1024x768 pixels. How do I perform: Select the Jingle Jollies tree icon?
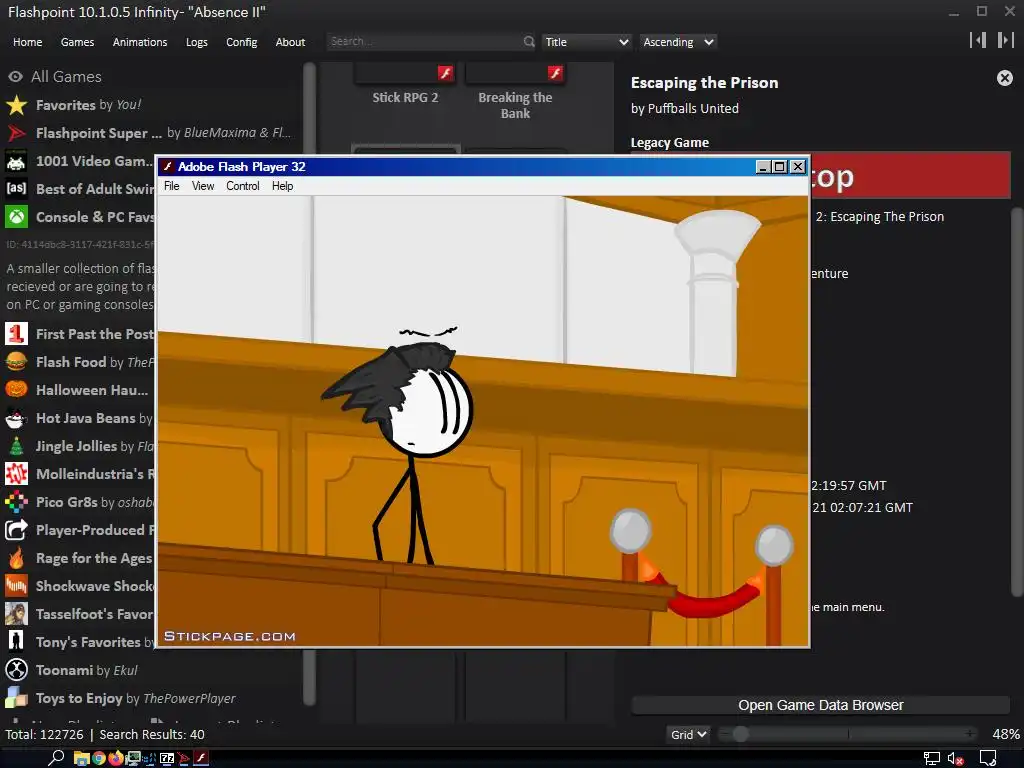[16, 446]
